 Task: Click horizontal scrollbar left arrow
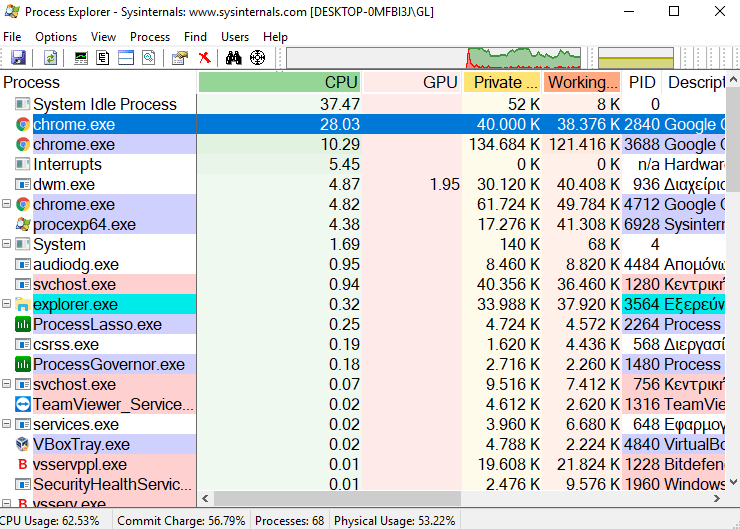pyautogui.click(x=205, y=498)
